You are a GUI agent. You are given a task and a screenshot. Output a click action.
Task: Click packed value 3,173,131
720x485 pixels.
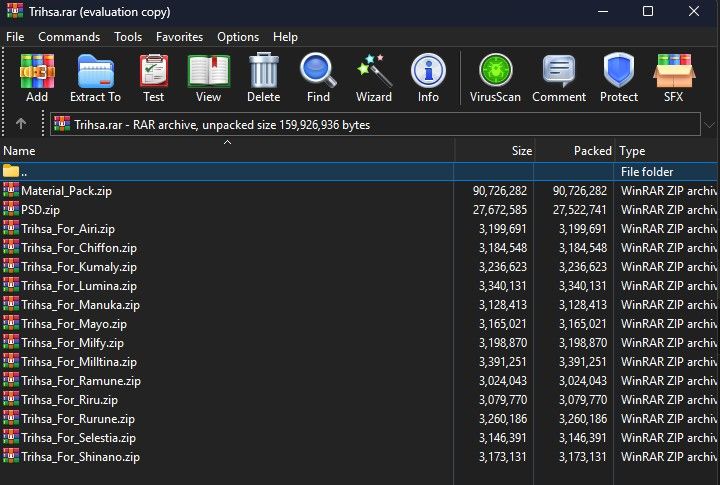point(583,457)
